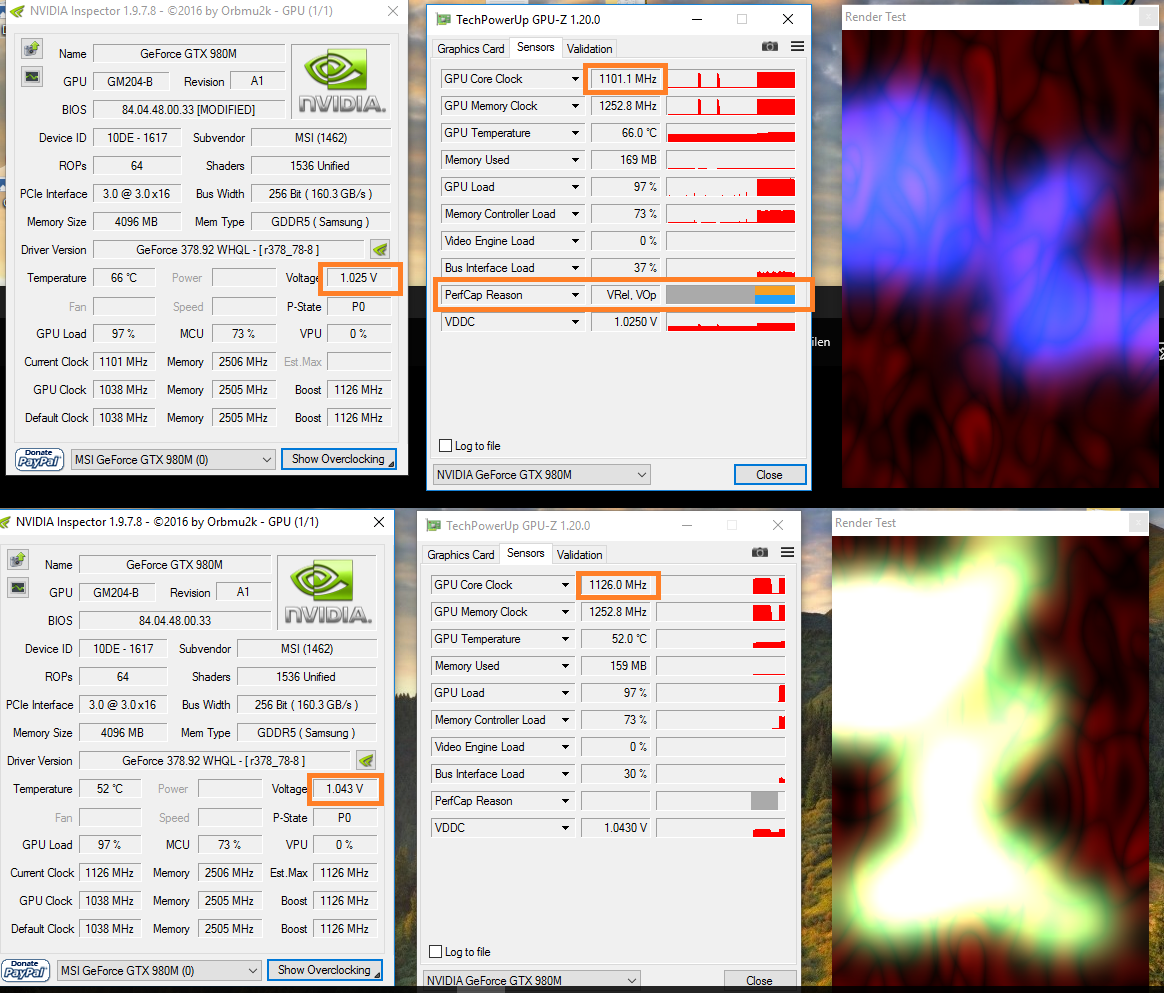The width and height of the screenshot is (1164, 993).
Task: Click Show Overclocking in bottom Inspector
Action: [x=324, y=969]
